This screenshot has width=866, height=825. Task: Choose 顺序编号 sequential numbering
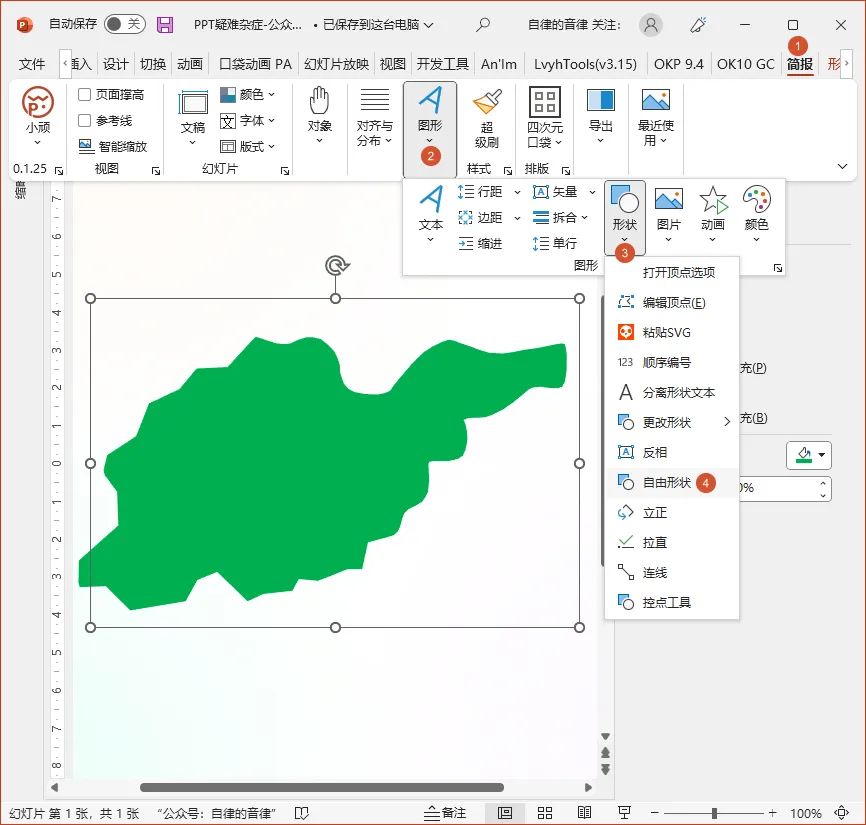pos(672,362)
